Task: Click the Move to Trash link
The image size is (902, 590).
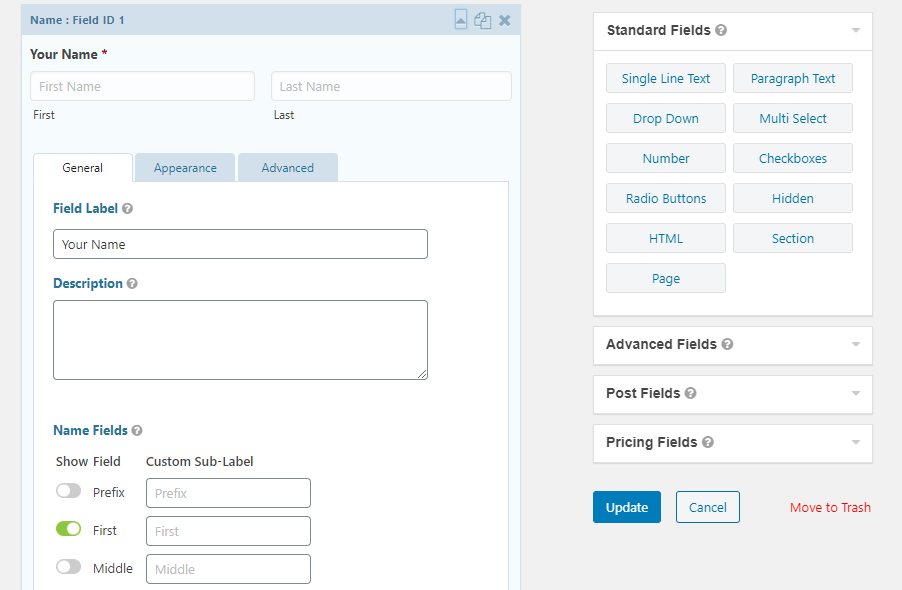Action: (x=830, y=507)
